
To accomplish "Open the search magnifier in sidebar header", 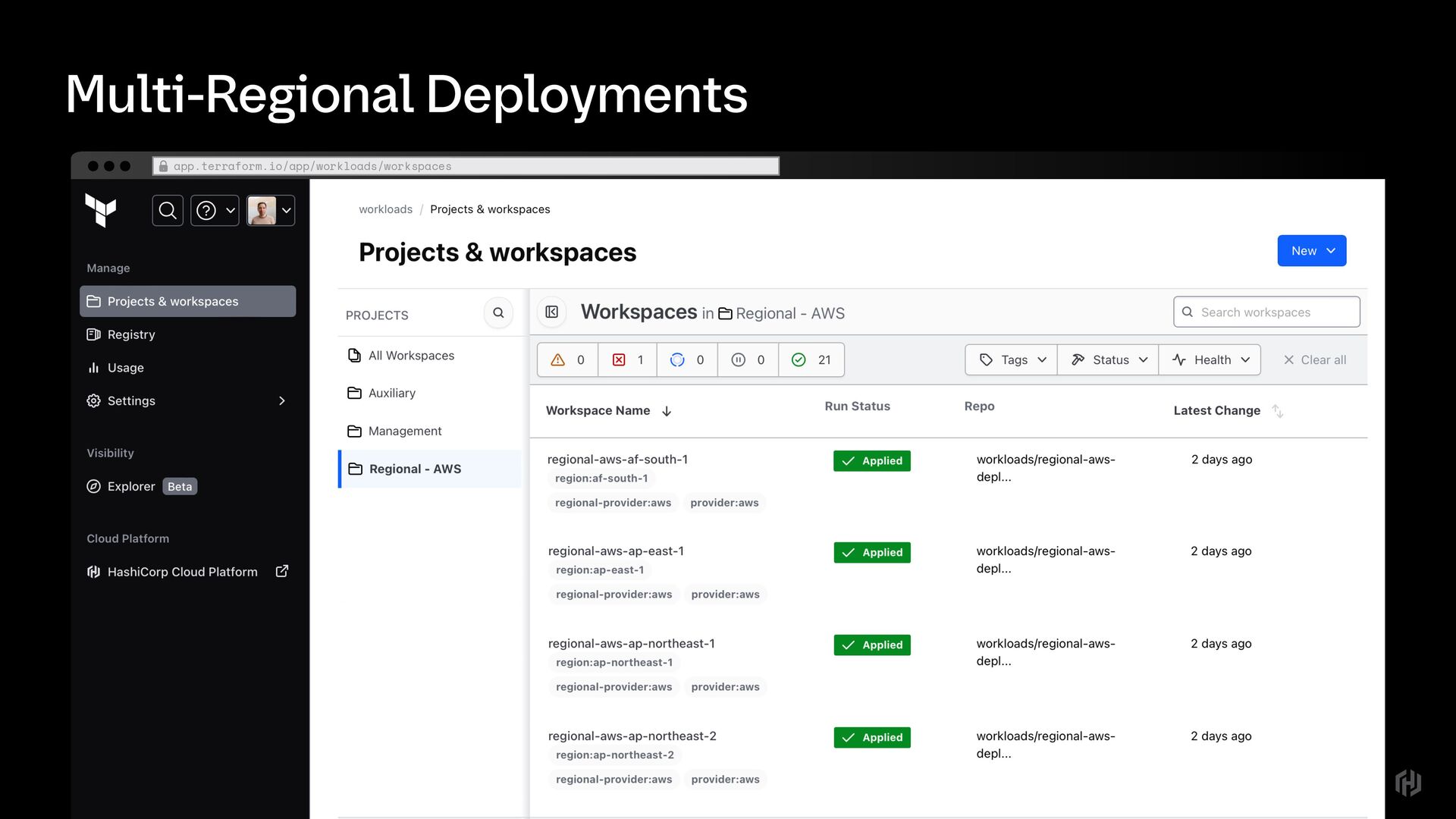I will tap(168, 210).
